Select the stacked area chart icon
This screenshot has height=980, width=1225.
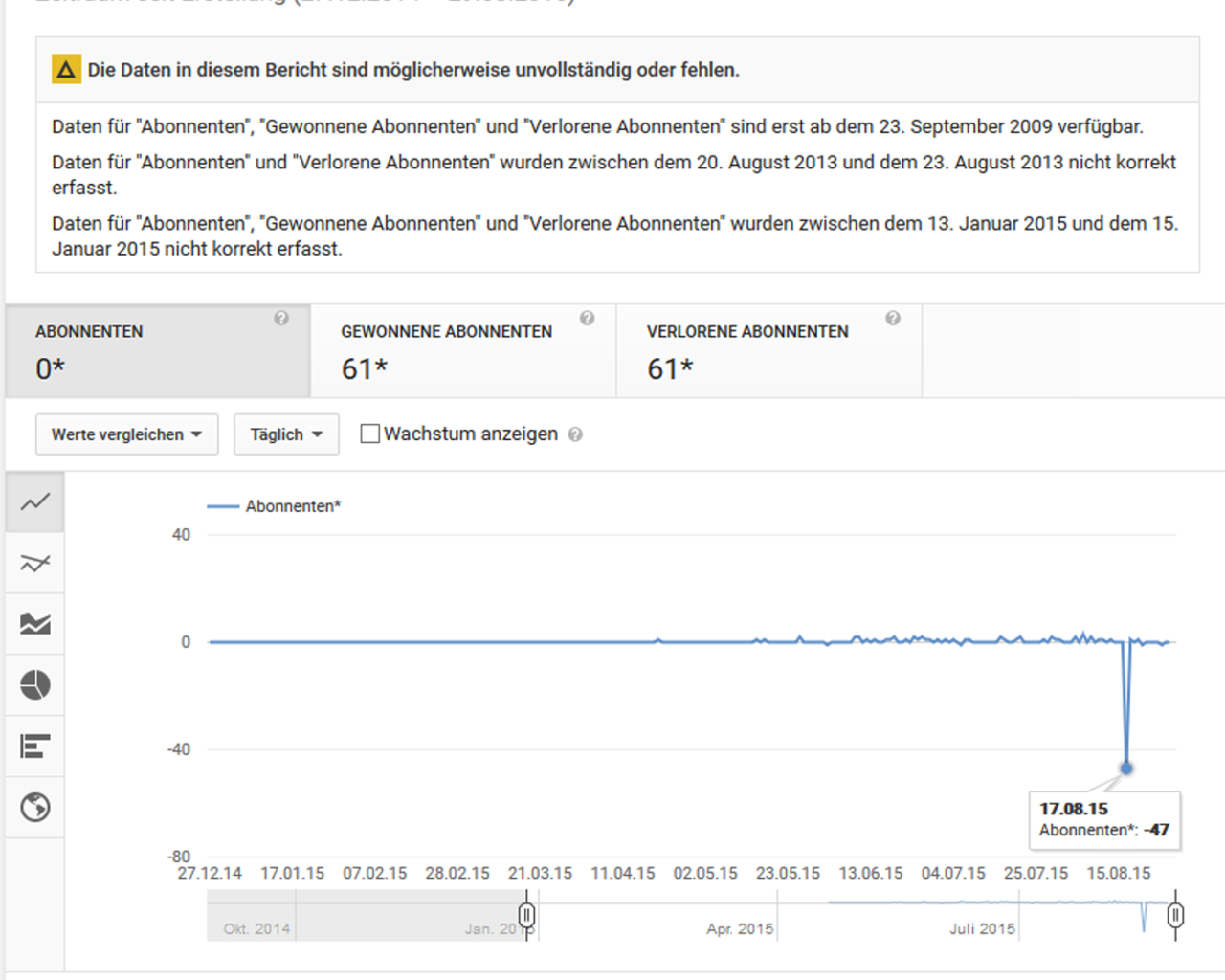(35, 624)
